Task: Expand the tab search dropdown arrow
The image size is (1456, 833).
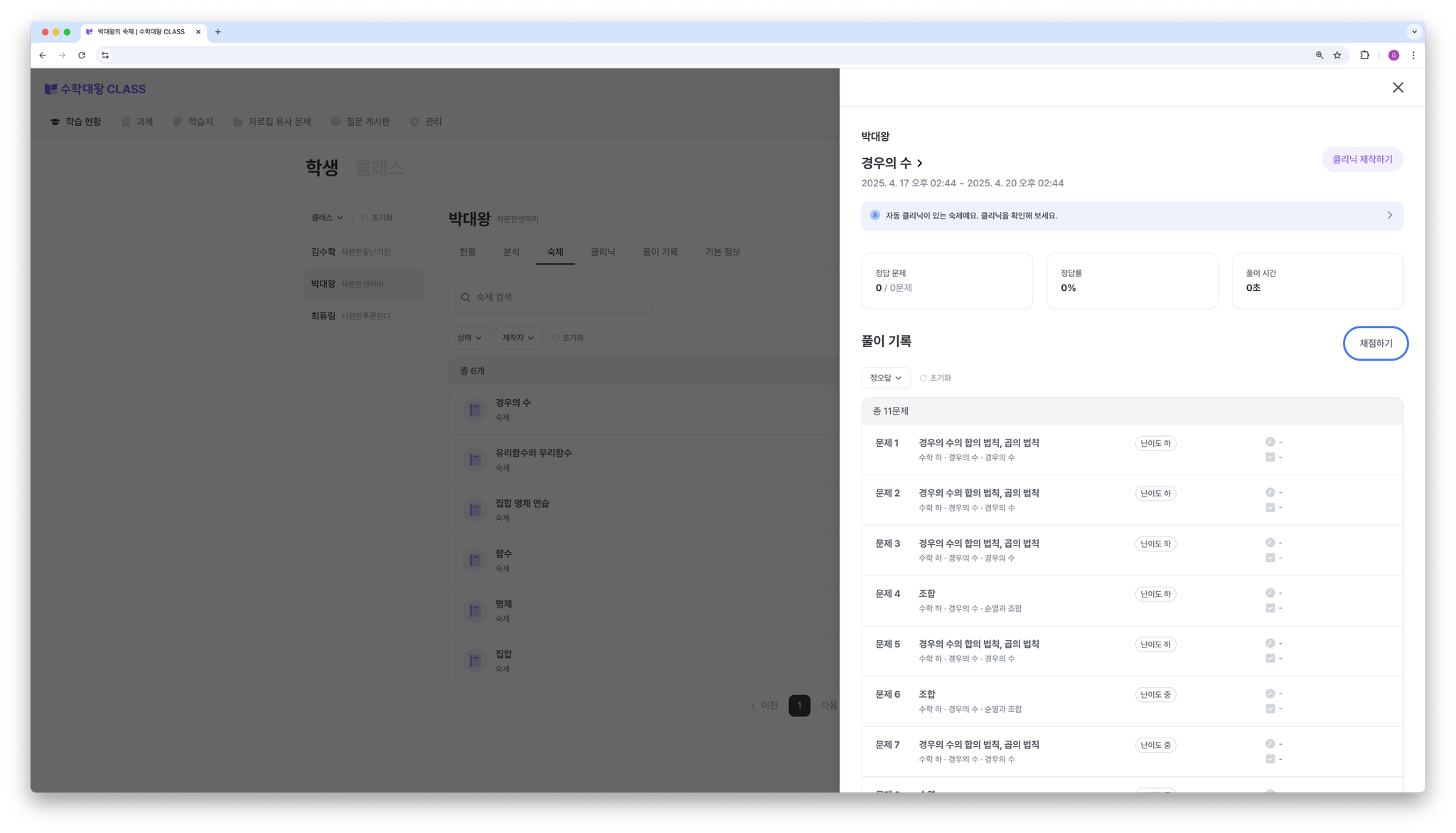Action: tap(1414, 32)
